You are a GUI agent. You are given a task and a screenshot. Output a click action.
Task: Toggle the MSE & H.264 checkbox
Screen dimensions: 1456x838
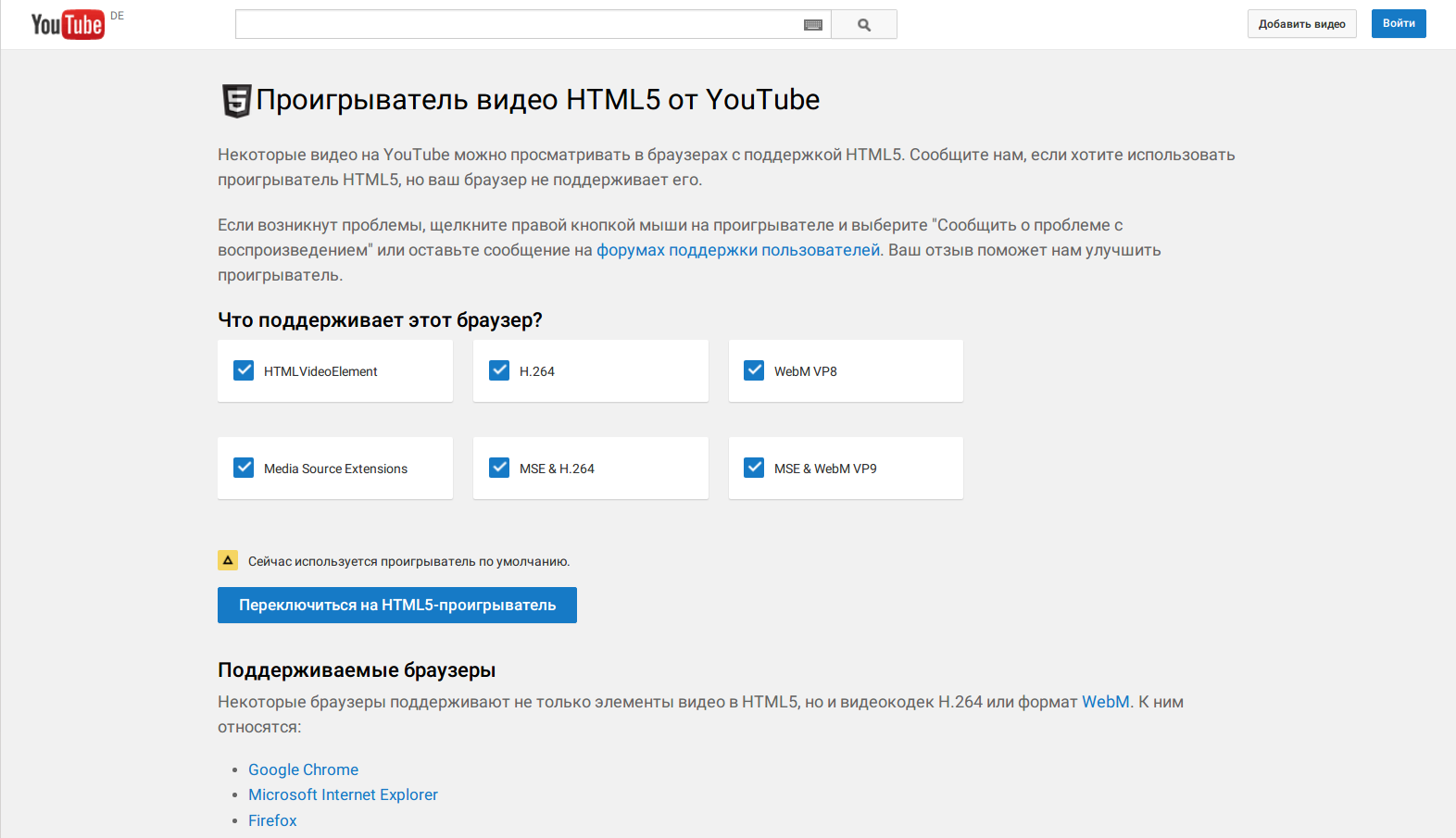(x=499, y=468)
